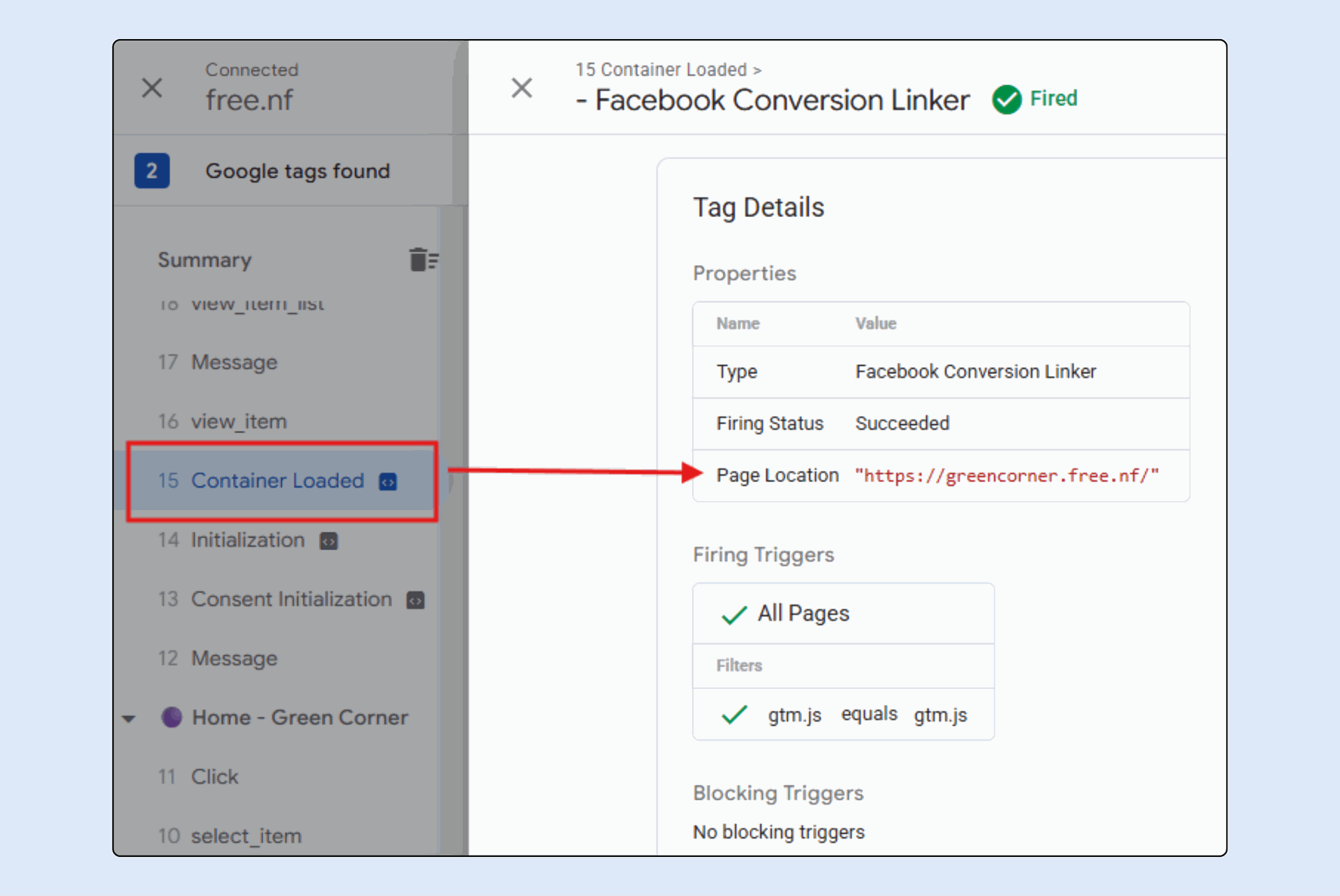Open the Summary view
Viewport: 1340px width, 896px height.
point(204,260)
